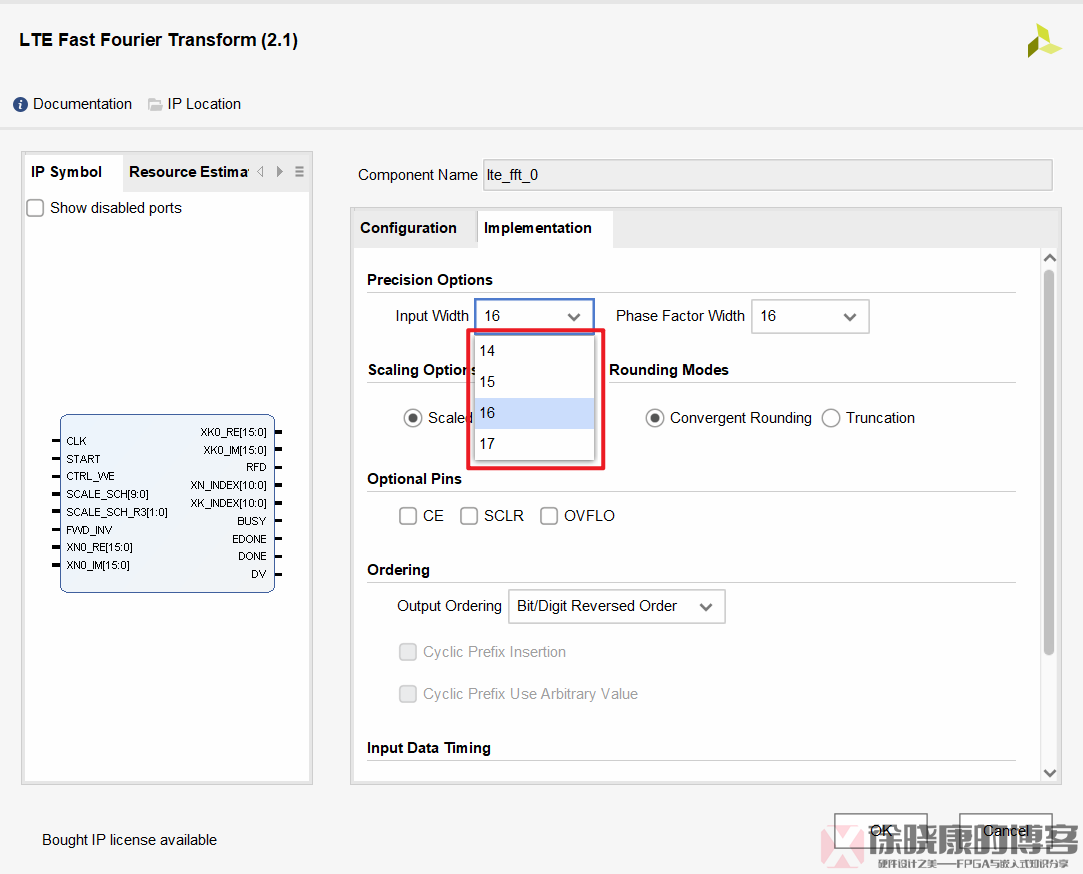Select the IP symbol block diagram

tap(167, 502)
